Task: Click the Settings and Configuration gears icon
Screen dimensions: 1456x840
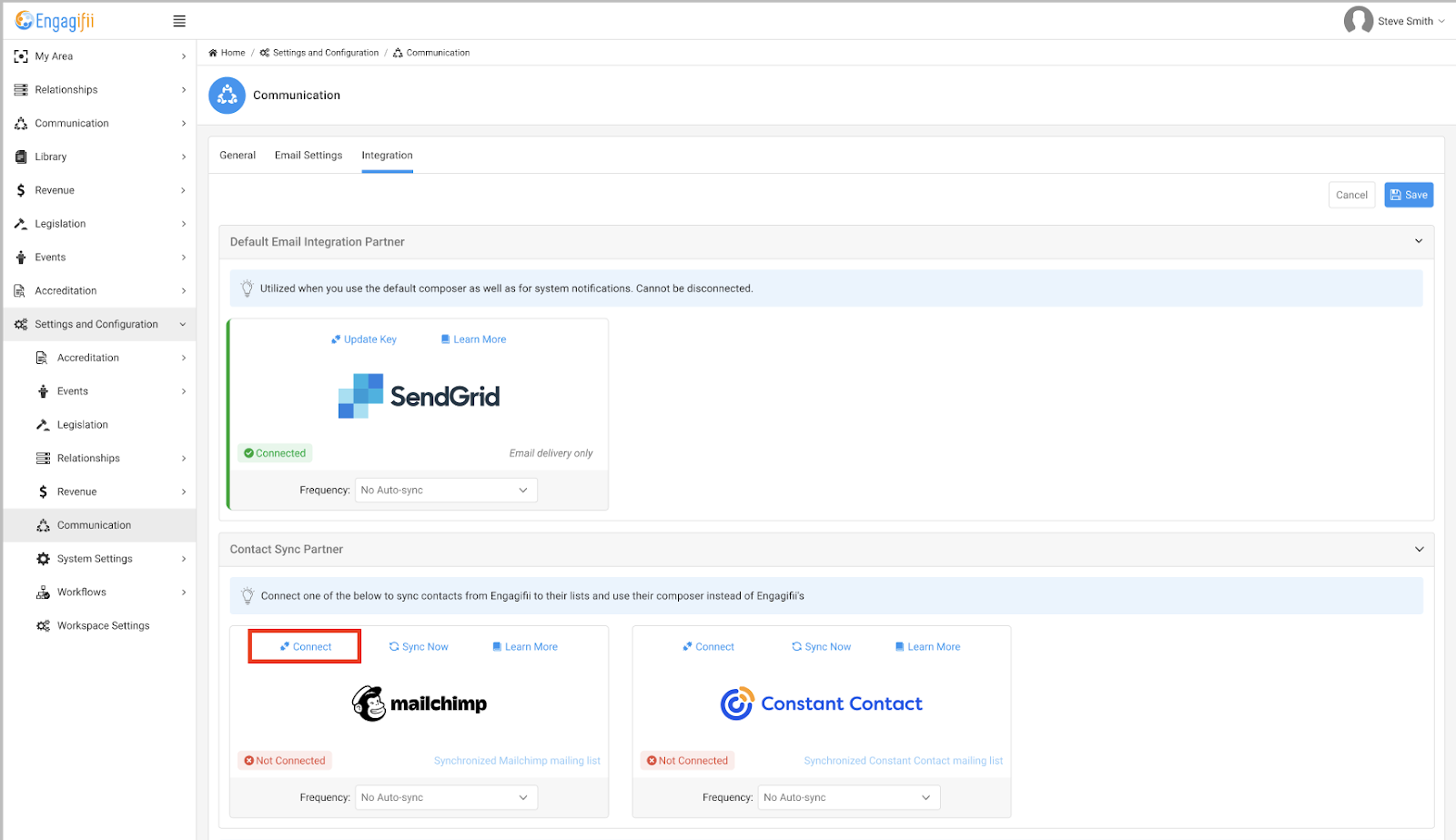Action: coord(21,324)
